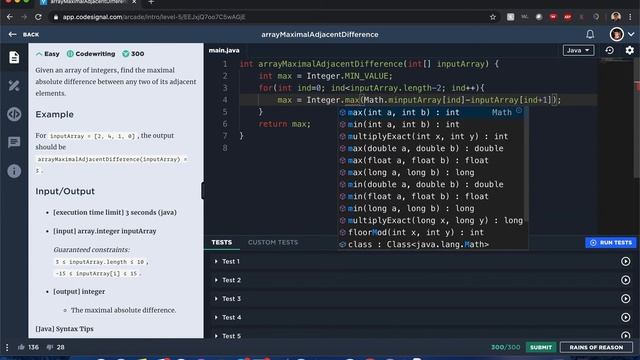The width and height of the screenshot is (640, 360).
Task: Select the main.java file tab
Action: tap(224, 50)
